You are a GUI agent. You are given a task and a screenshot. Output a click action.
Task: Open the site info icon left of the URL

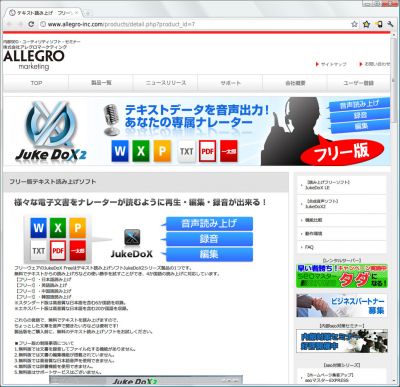[x=43, y=24]
